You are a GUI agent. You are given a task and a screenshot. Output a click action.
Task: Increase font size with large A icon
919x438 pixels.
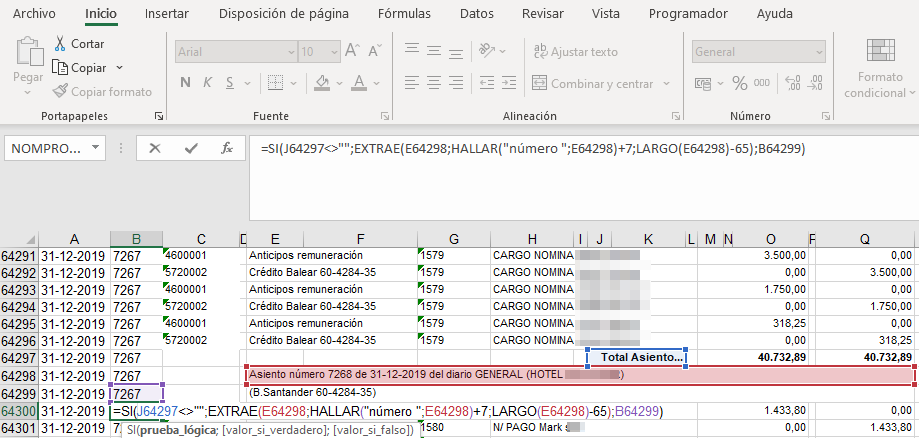(x=352, y=51)
